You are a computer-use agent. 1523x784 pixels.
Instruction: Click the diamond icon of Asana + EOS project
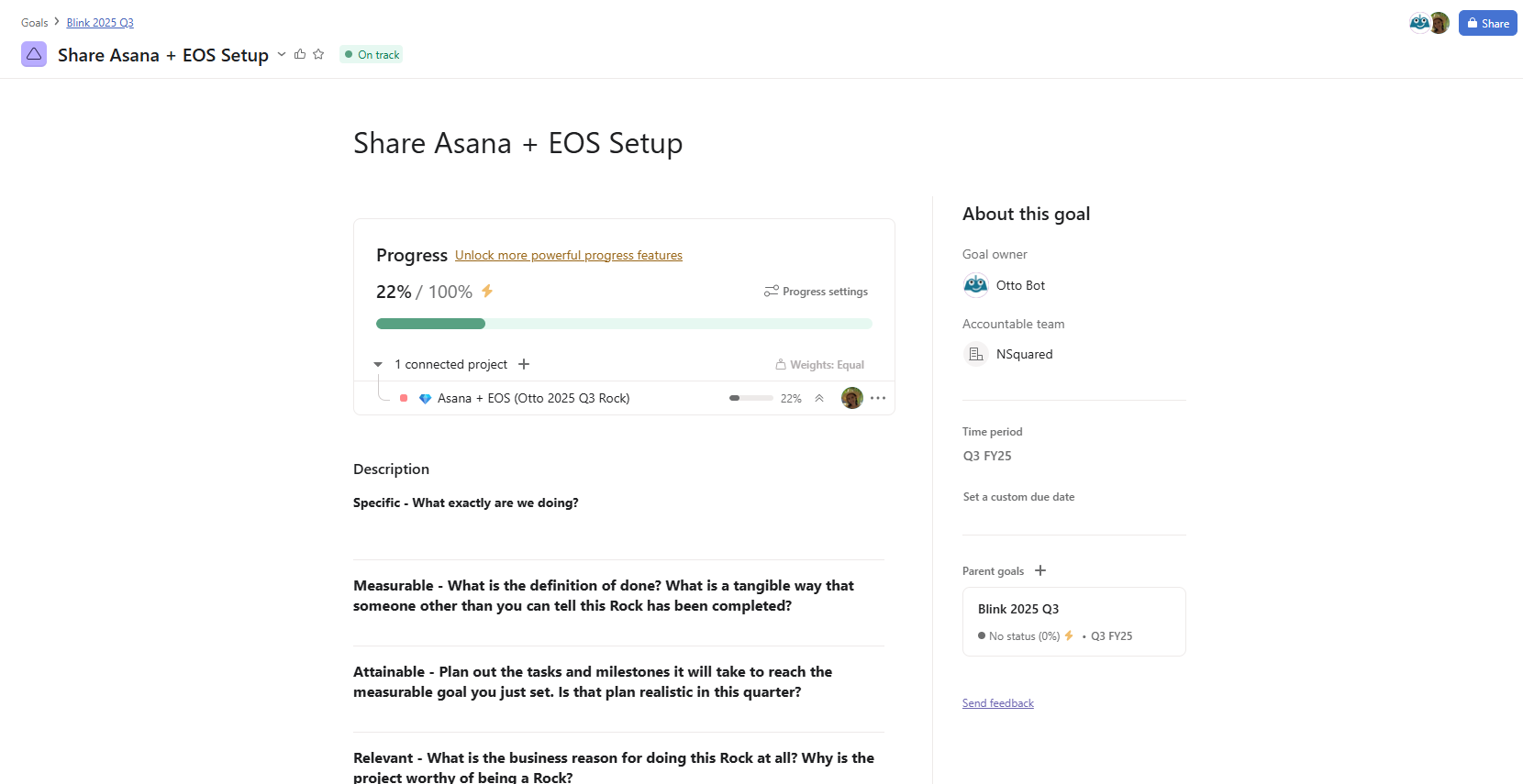pyautogui.click(x=425, y=399)
